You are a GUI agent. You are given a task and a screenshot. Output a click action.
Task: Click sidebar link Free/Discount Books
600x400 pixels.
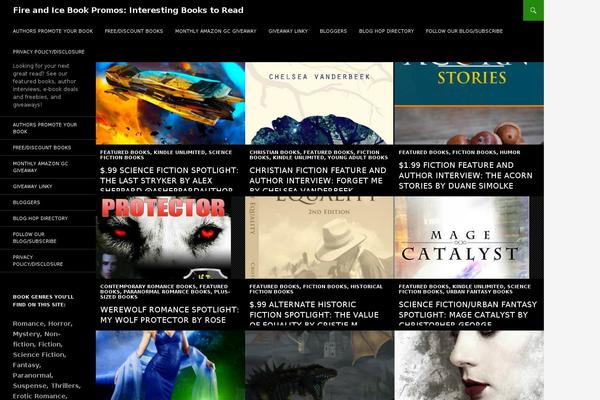[42, 147]
